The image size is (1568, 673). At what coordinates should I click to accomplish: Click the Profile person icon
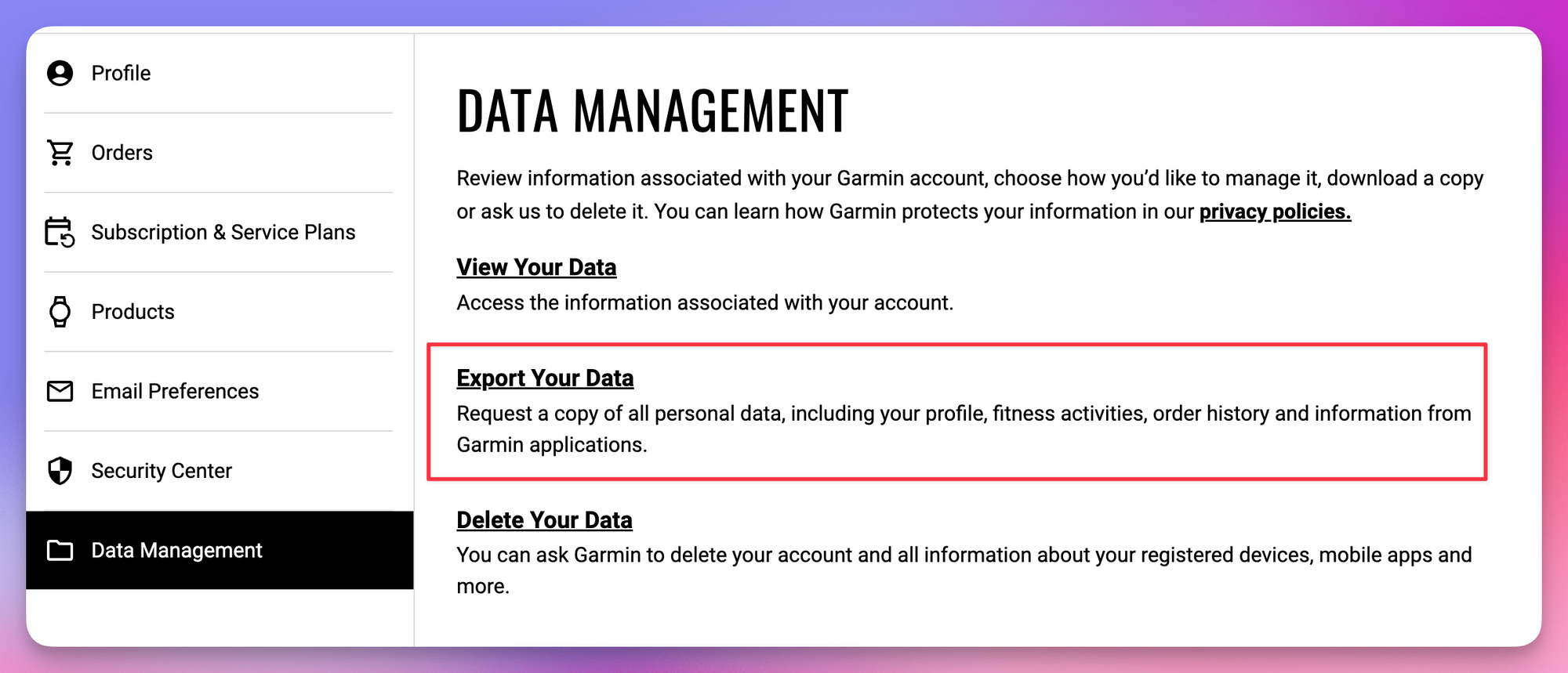click(x=60, y=73)
